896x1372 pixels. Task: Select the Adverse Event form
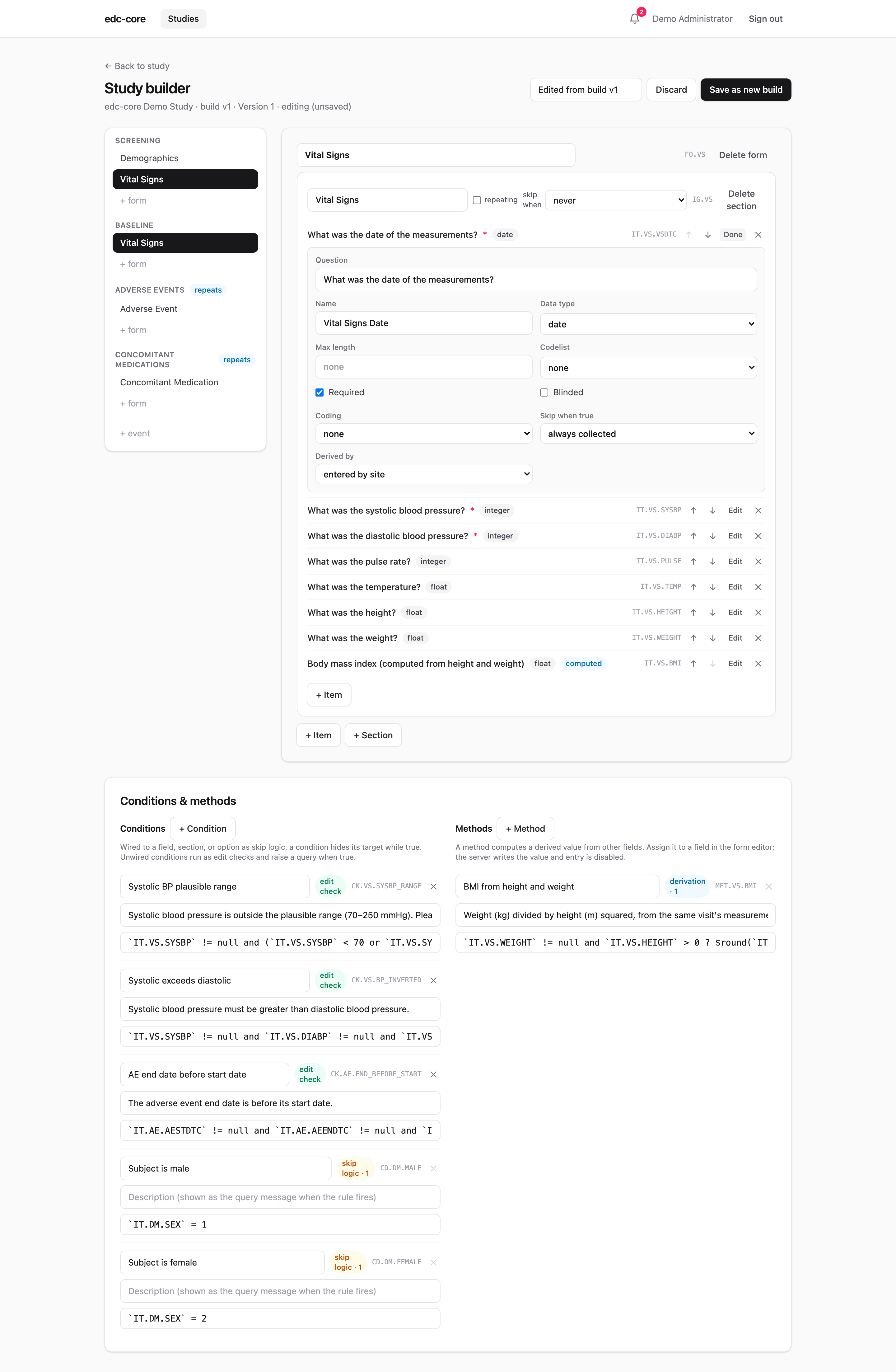click(185, 308)
